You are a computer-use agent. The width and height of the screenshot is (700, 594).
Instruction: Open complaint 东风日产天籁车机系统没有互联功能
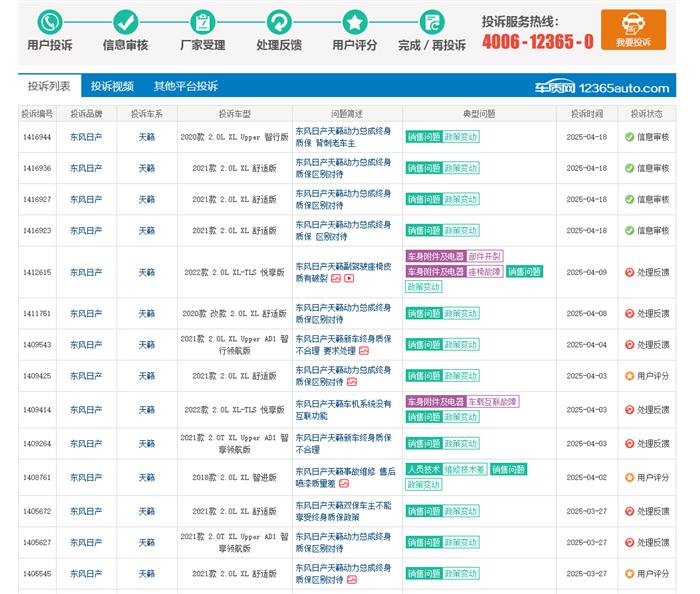(343, 410)
